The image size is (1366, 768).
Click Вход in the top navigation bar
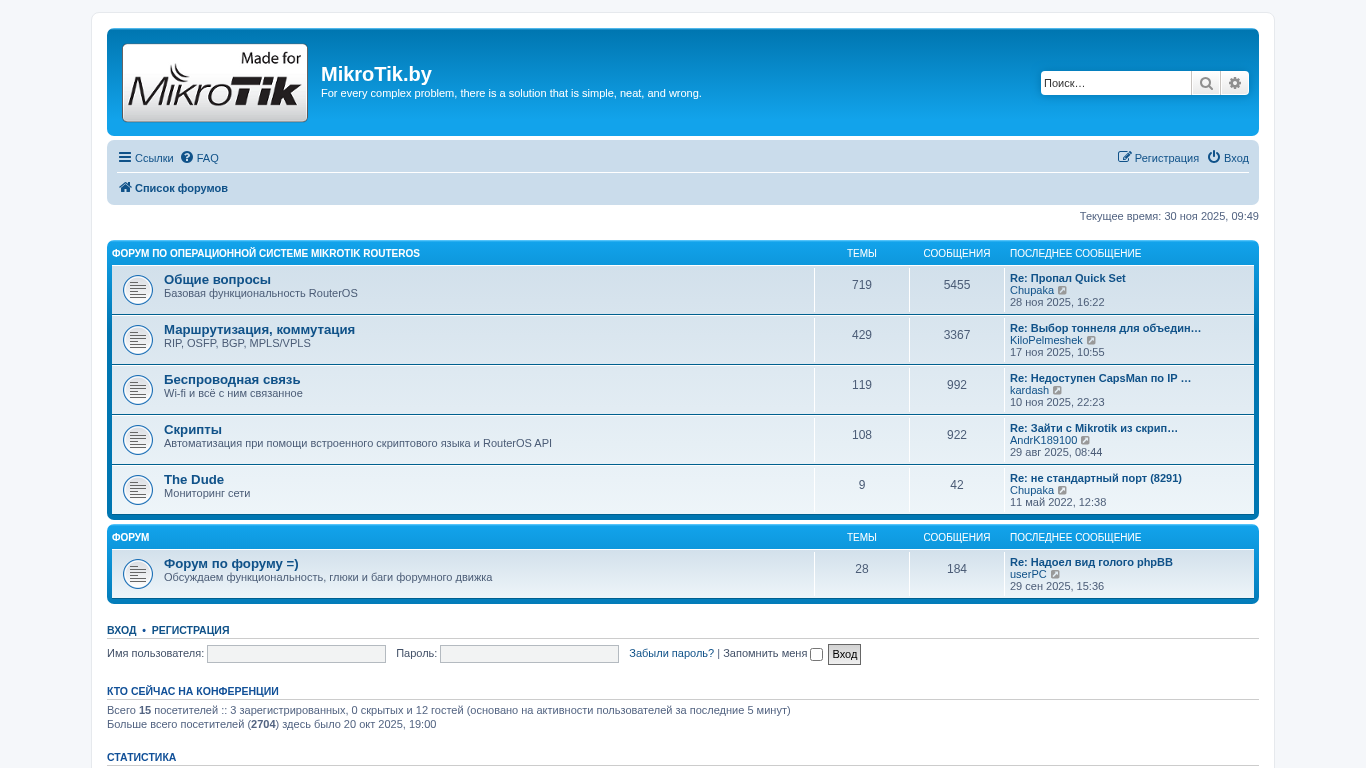click(1228, 158)
